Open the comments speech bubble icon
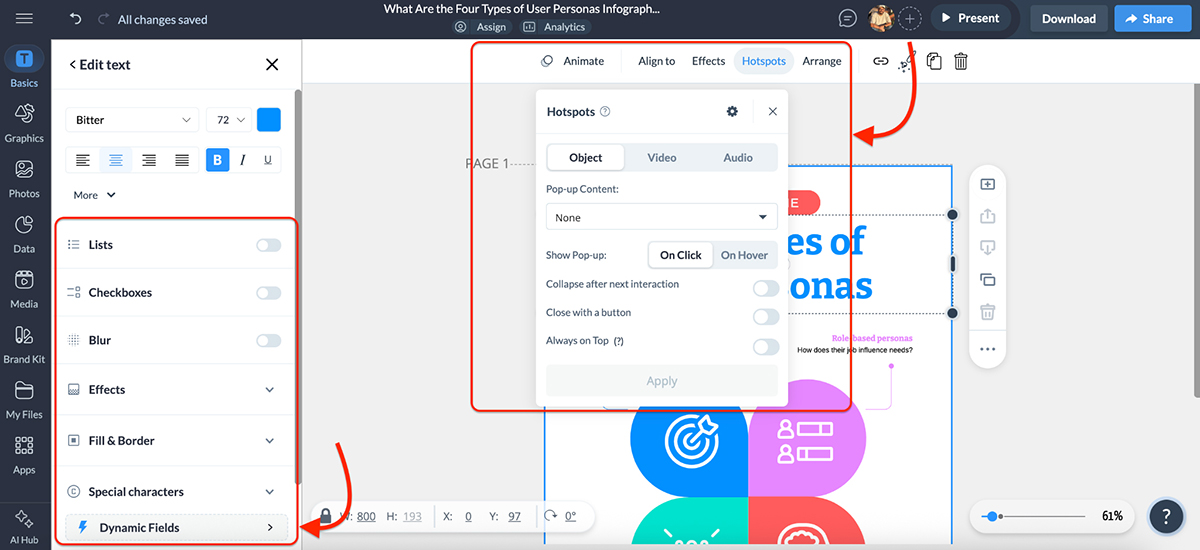The width and height of the screenshot is (1200, 550). point(848,18)
